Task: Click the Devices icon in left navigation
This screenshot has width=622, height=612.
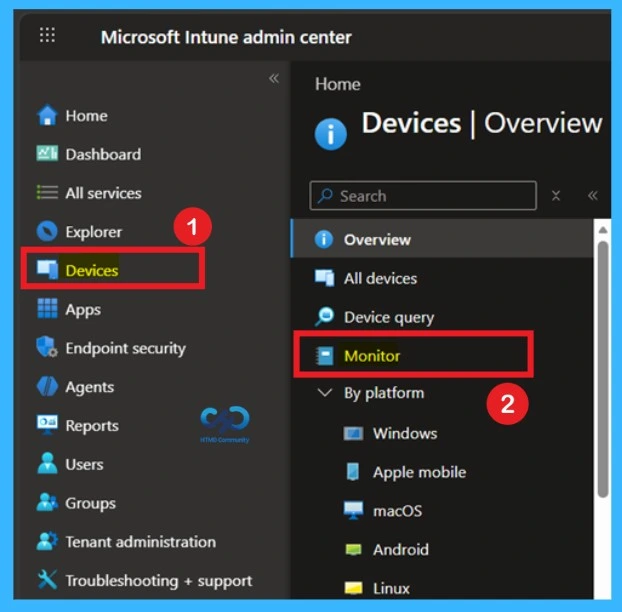Action: point(47,270)
